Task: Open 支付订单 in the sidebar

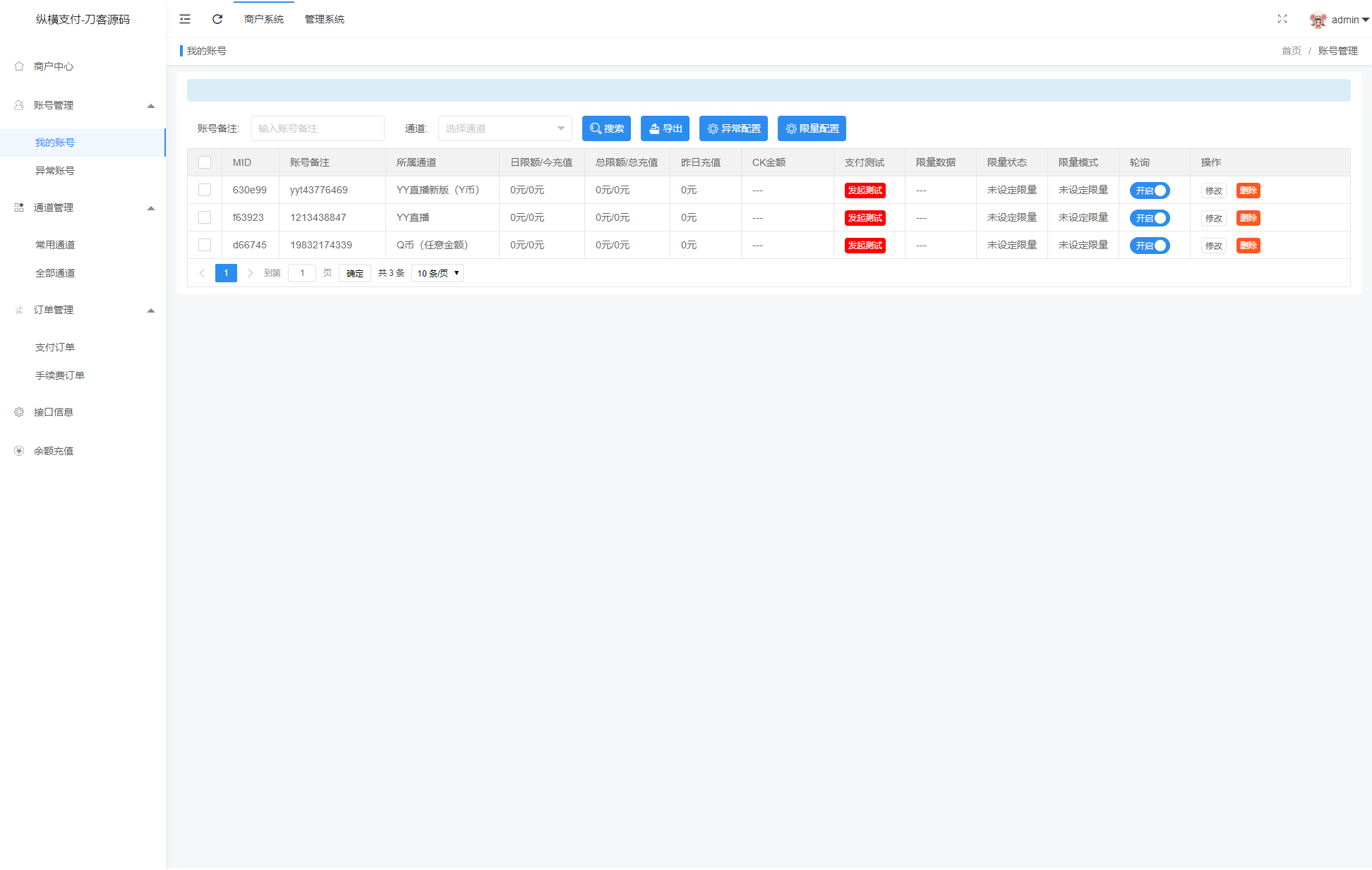Action: coord(83,347)
